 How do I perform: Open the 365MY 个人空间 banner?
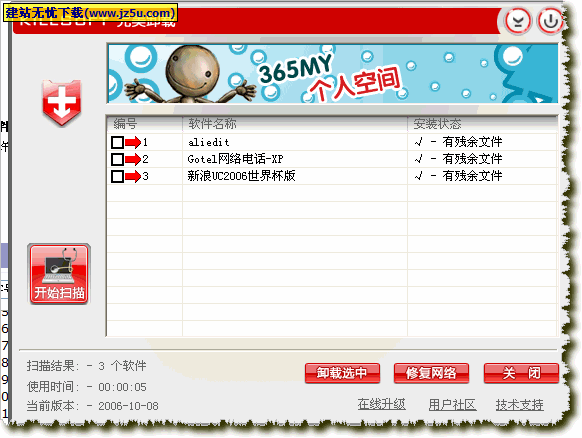pos(333,73)
